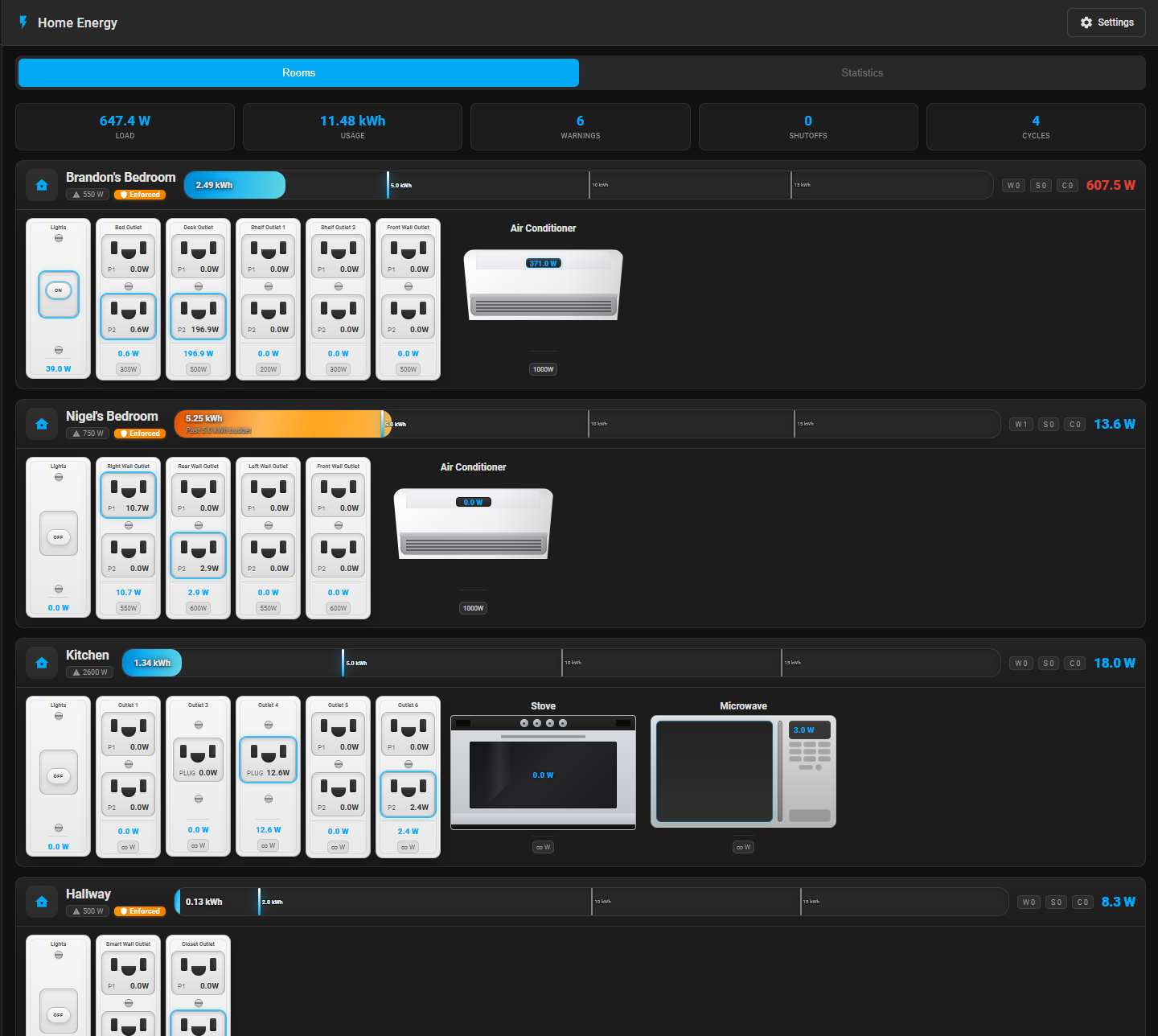Toggle Kitchen Outlet 6 P1 socket
Screen dimensions: 1158x1036
(x=409, y=734)
